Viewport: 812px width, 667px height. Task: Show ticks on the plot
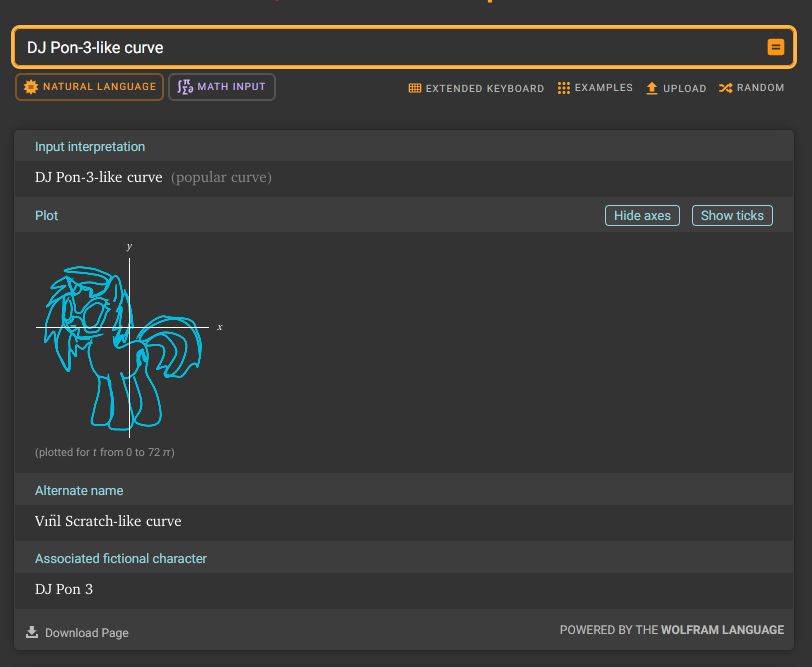(732, 215)
